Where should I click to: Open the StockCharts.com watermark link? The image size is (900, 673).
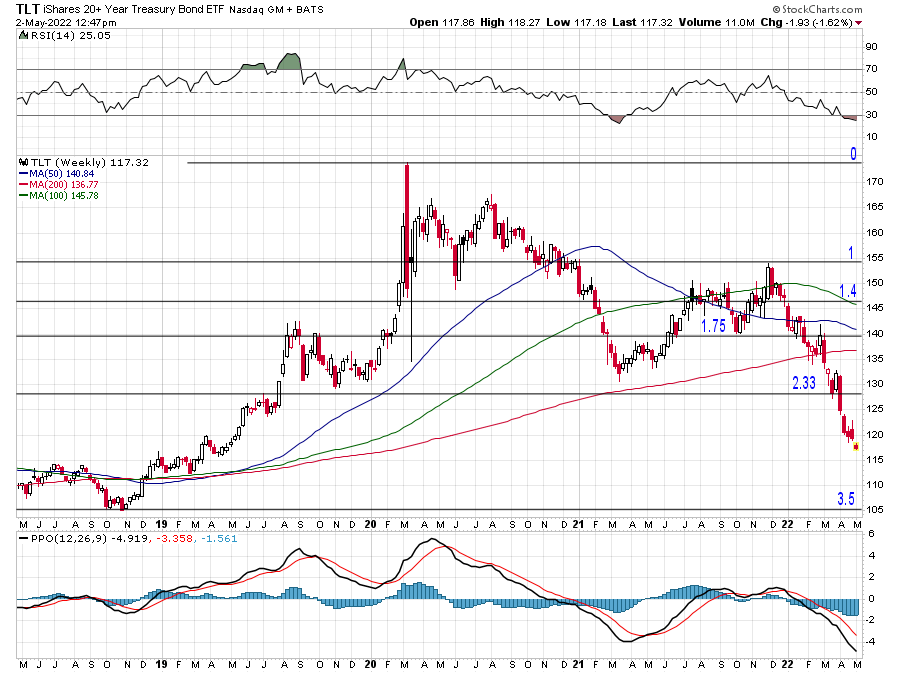[x=817, y=9]
